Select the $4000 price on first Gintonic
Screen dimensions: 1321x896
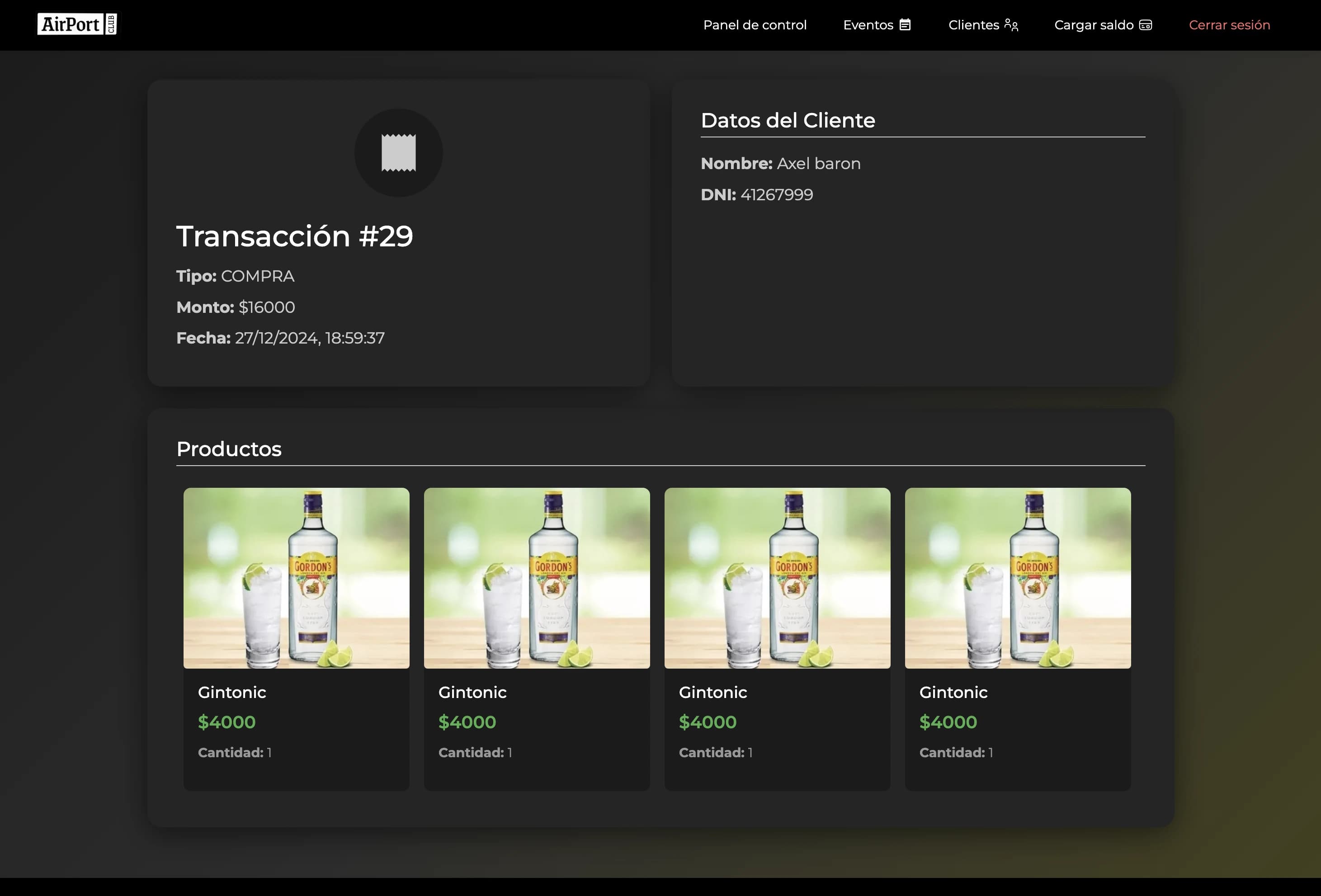pos(226,722)
